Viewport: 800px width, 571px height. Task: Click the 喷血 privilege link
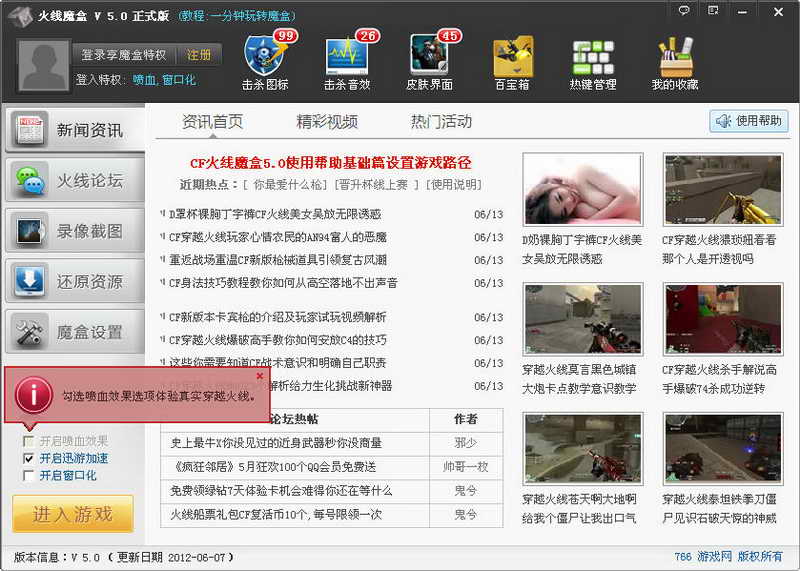pyautogui.click(x=144, y=80)
